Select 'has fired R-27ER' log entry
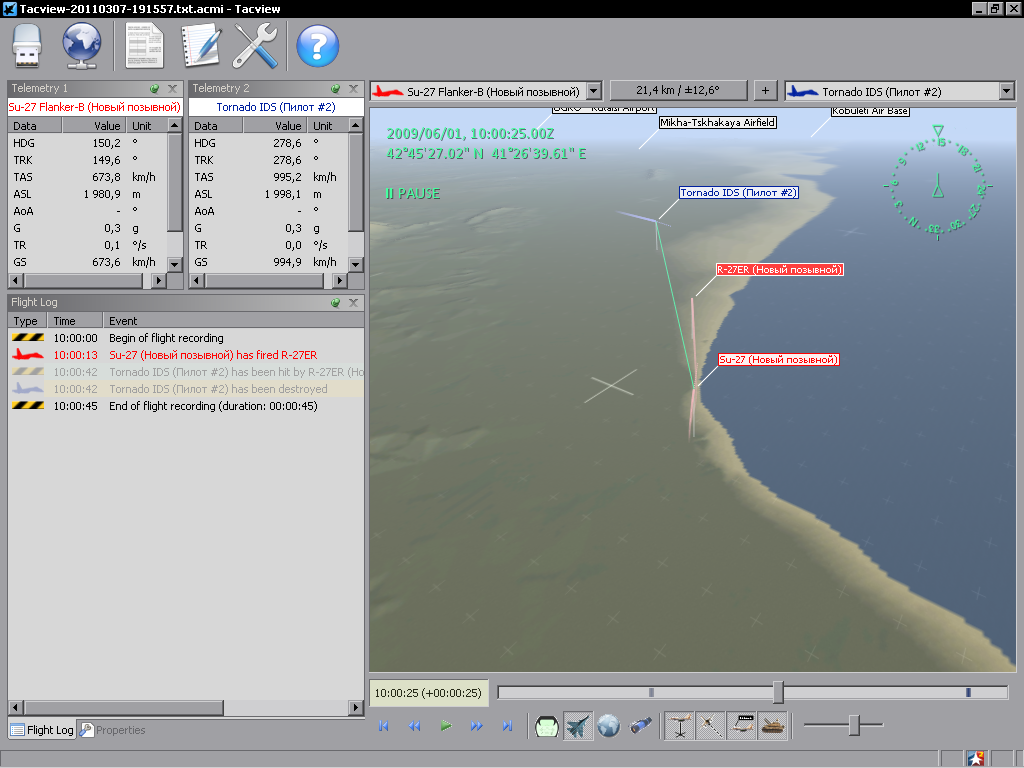The height and width of the screenshot is (768, 1024). 186,355
